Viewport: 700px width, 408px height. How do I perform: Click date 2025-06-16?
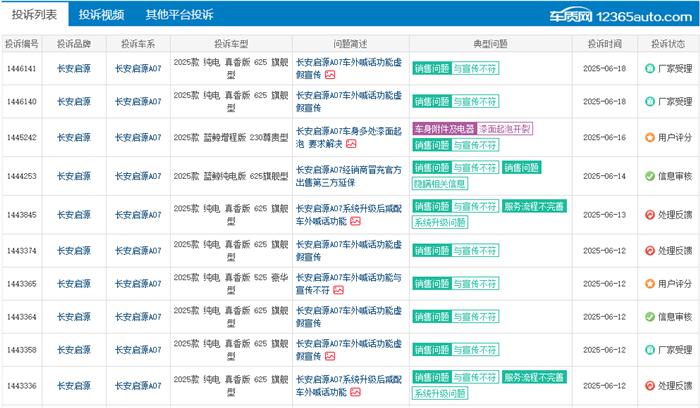604,137
